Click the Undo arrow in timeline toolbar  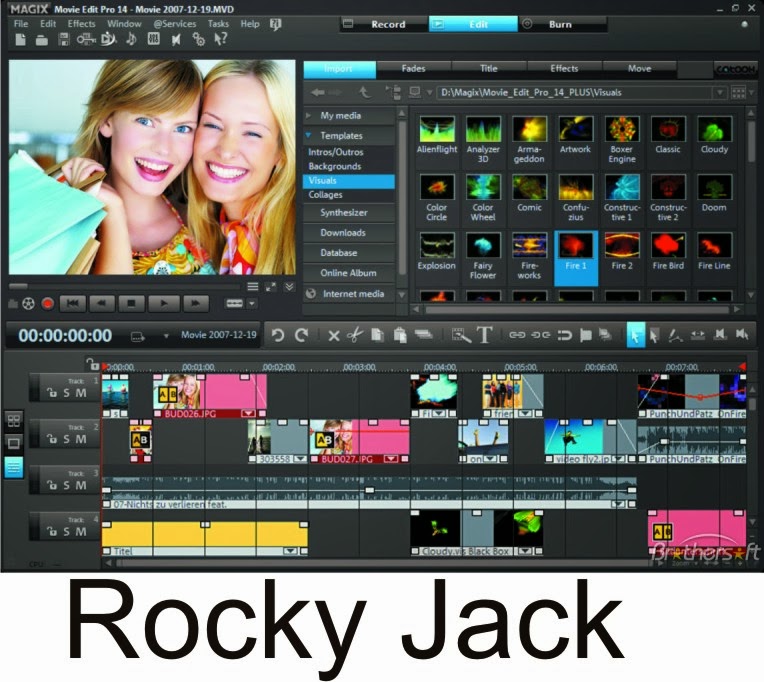(x=278, y=335)
